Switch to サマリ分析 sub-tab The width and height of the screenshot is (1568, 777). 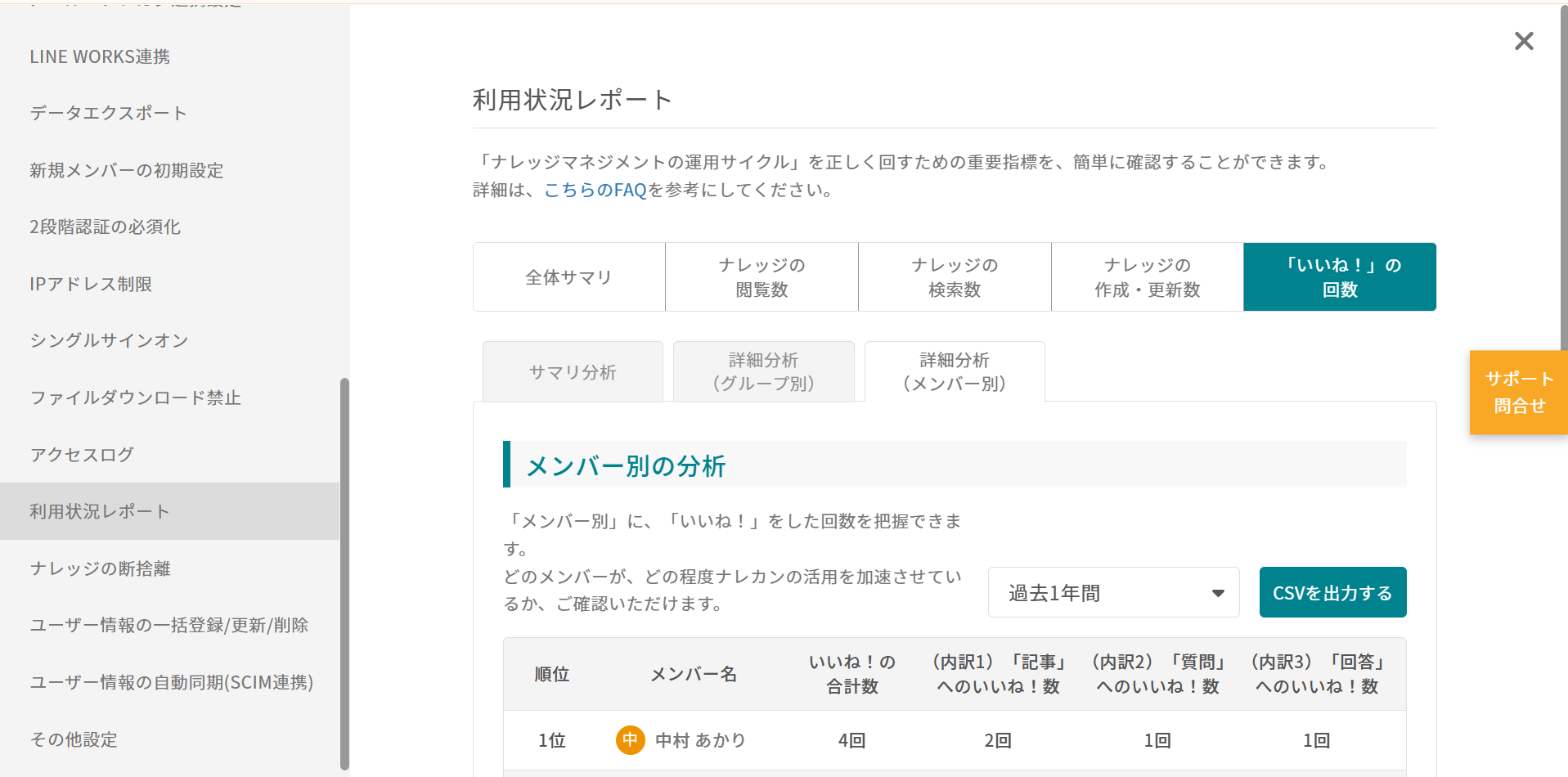pyautogui.click(x=573, y=372)
